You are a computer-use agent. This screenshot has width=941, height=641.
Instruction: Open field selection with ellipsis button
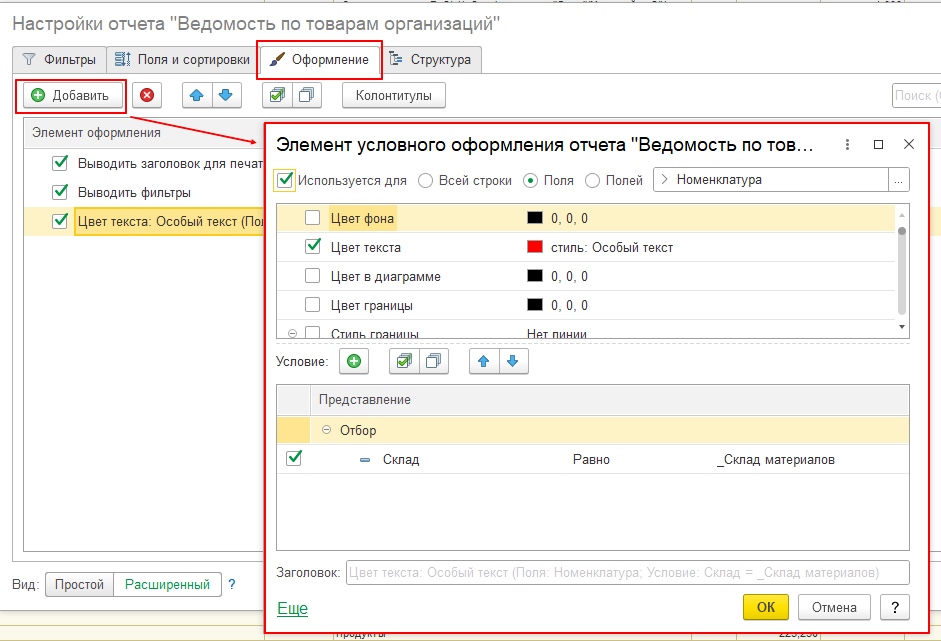(899, 181)
